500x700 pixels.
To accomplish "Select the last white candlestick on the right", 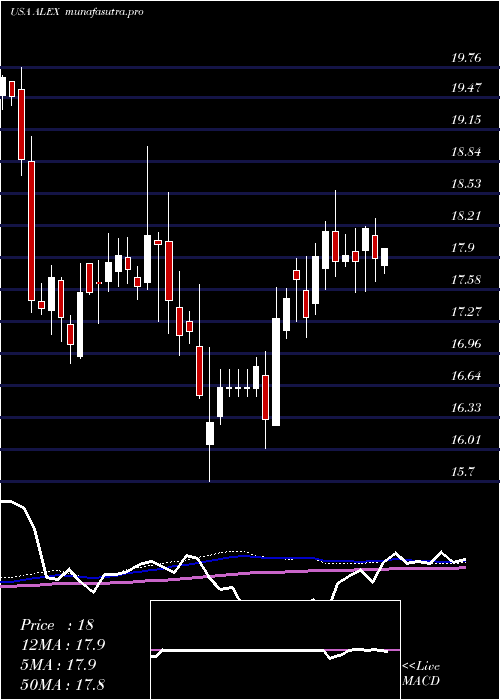I will tap(384, 257).
